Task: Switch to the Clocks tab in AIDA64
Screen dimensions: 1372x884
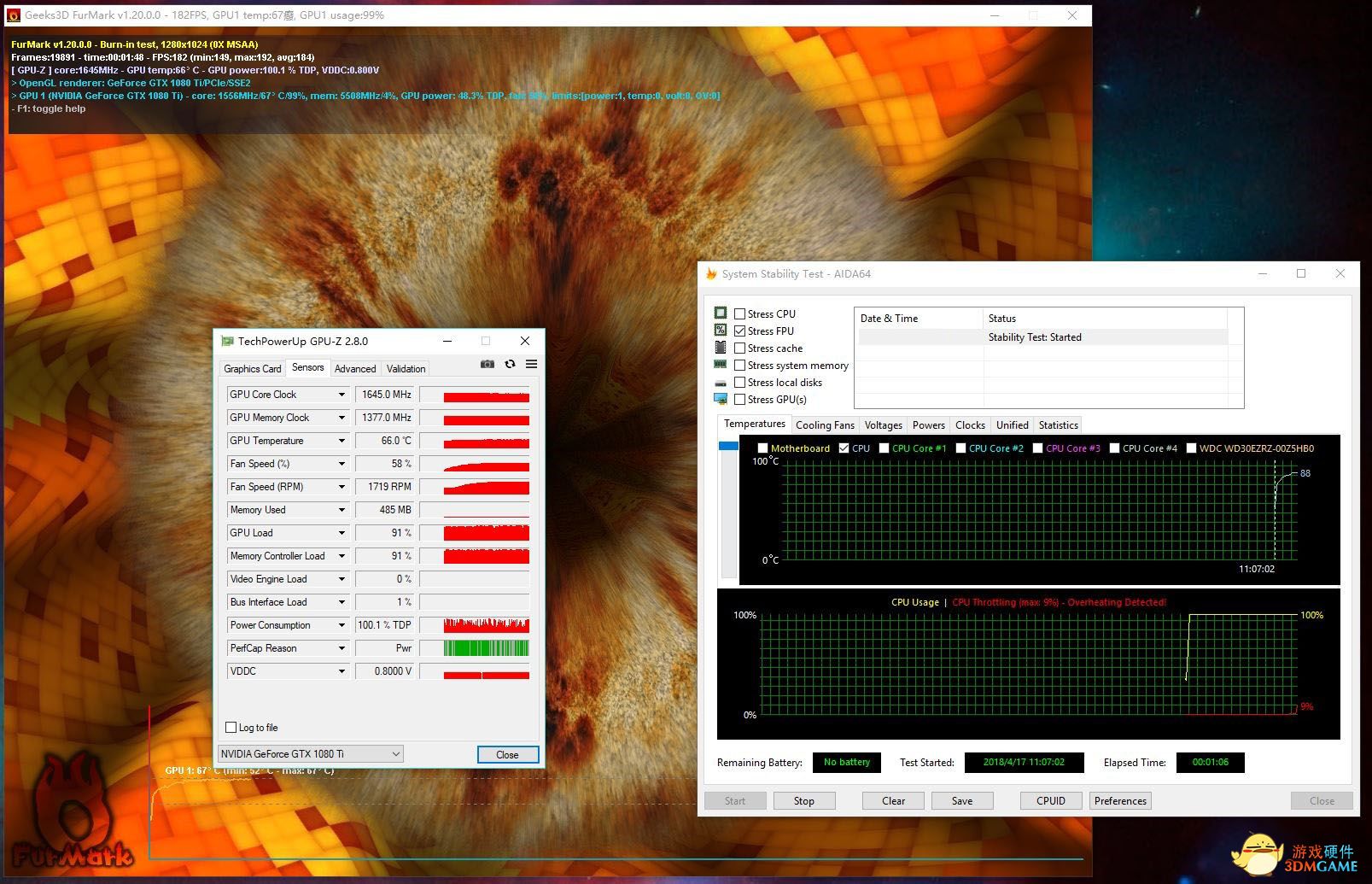Action: click(x=970, y=425)
